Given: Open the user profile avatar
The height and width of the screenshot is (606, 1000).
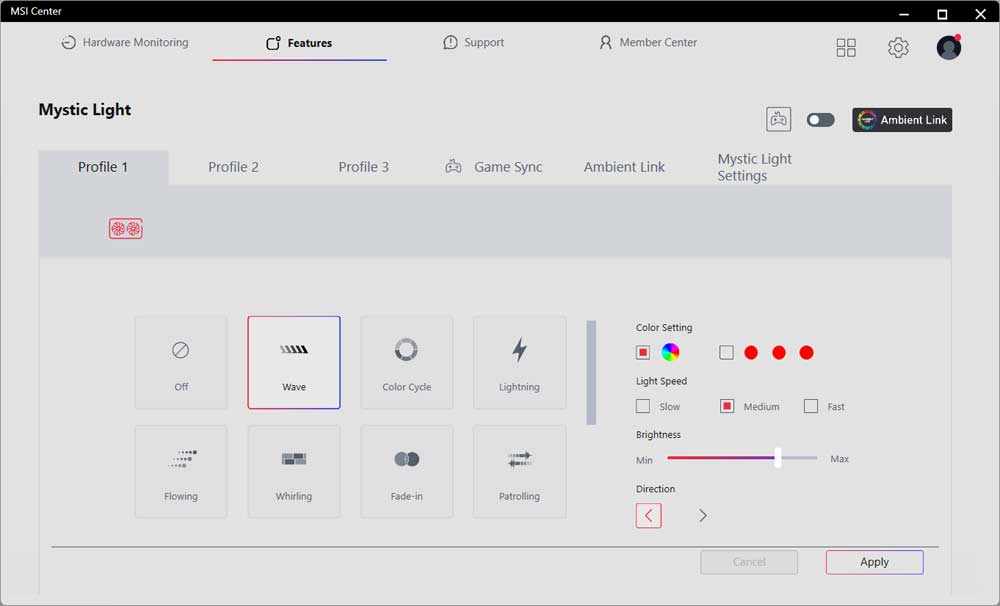Looking at the screenshot, I should 949,47.
